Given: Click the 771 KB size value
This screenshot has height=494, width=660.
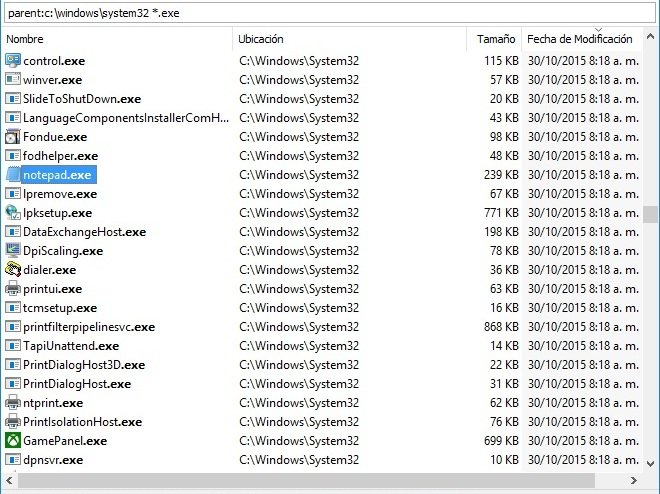Looking at the screenshot, I should [x=501, y=213].
